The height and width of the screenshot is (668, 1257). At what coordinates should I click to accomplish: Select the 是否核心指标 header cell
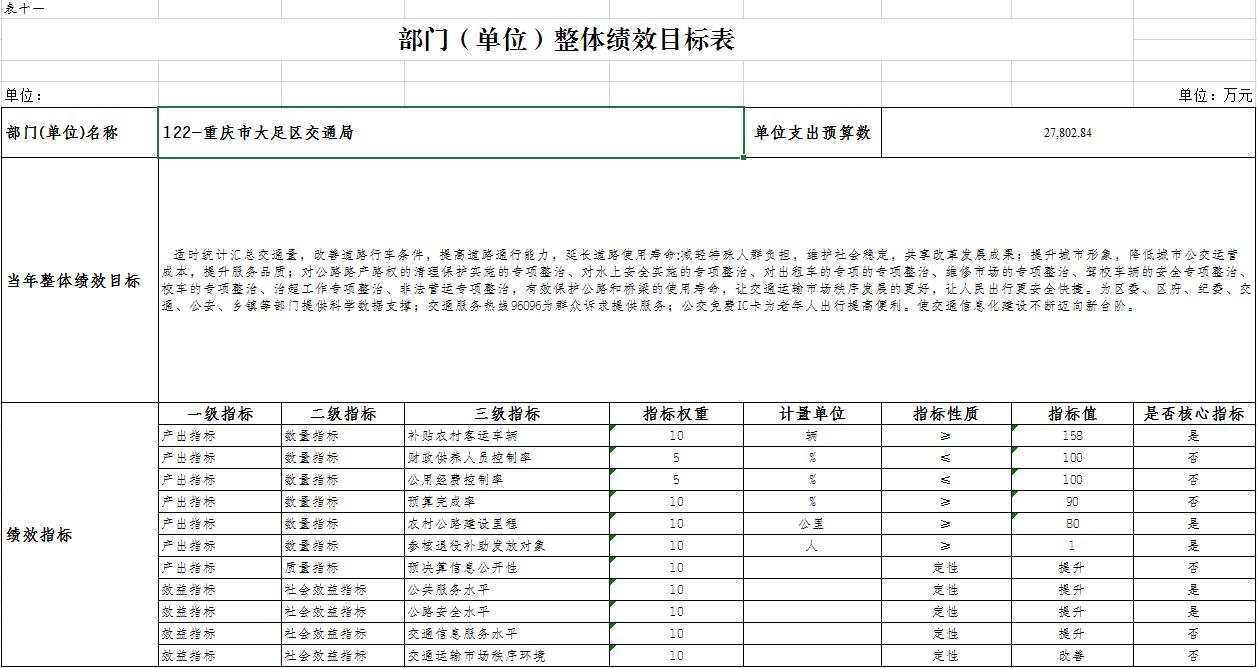click(1194, 414)
